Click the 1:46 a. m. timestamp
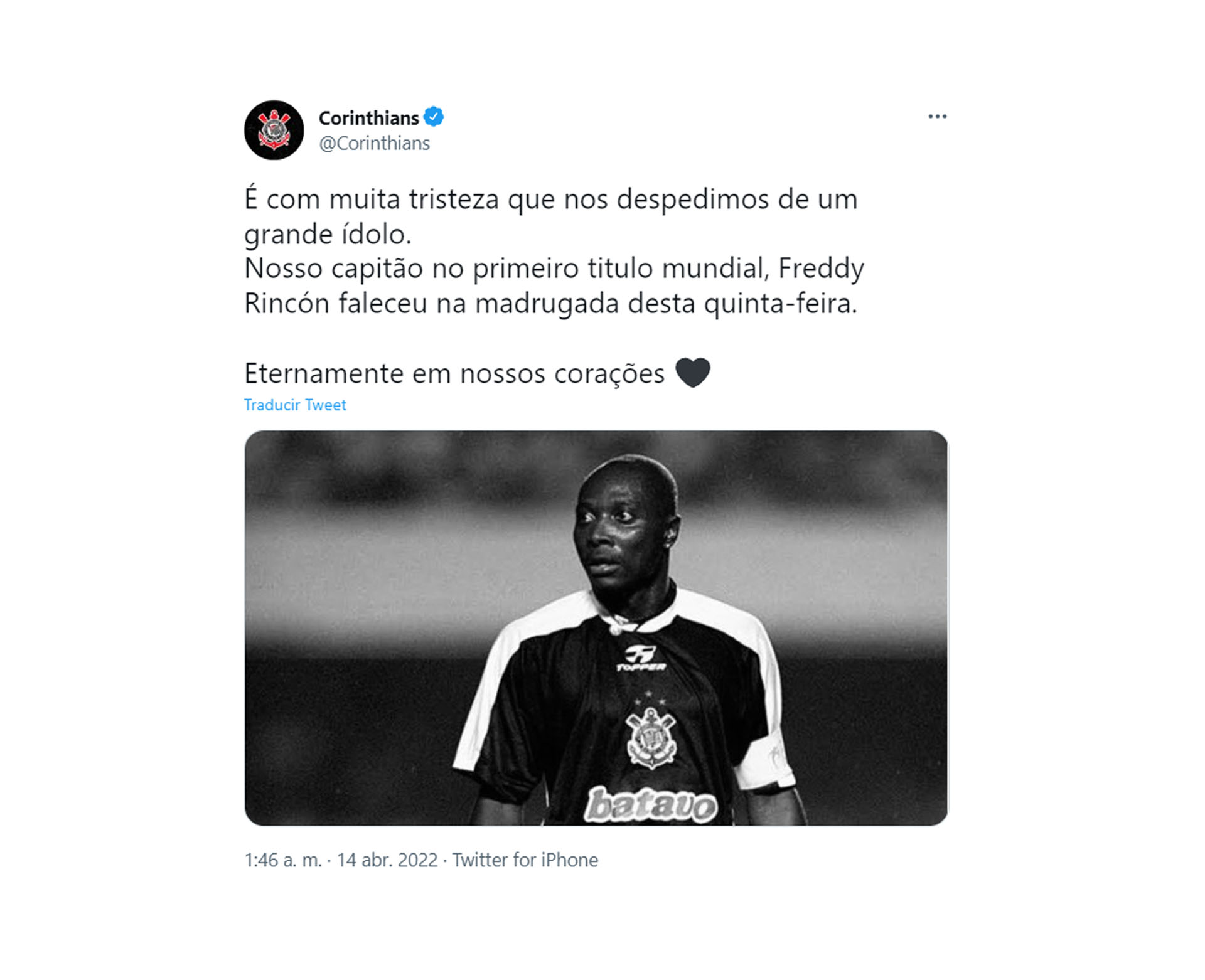The image size is (1205, 980). click(283, 860)
